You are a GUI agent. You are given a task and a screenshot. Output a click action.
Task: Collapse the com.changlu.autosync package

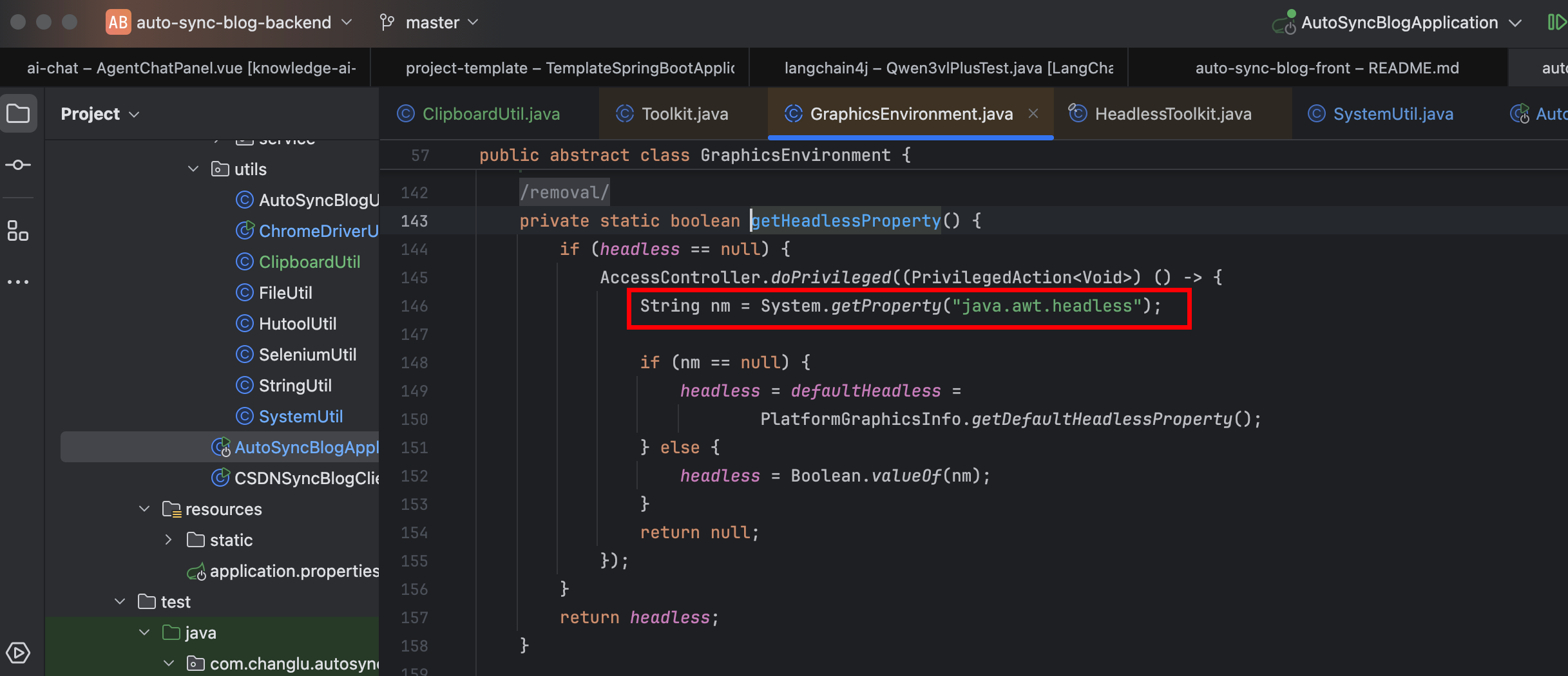coord(169,664)
